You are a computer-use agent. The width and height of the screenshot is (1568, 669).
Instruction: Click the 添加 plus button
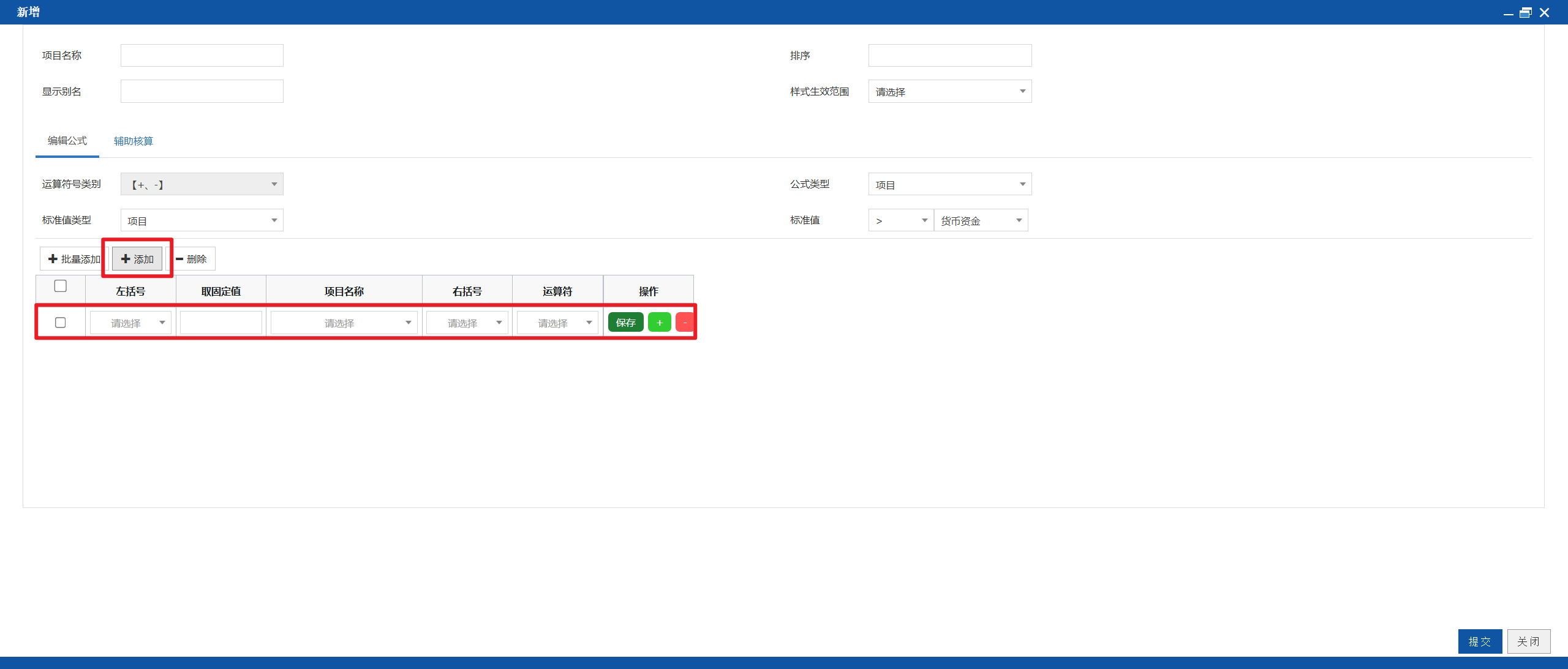(x=137, y=259)
